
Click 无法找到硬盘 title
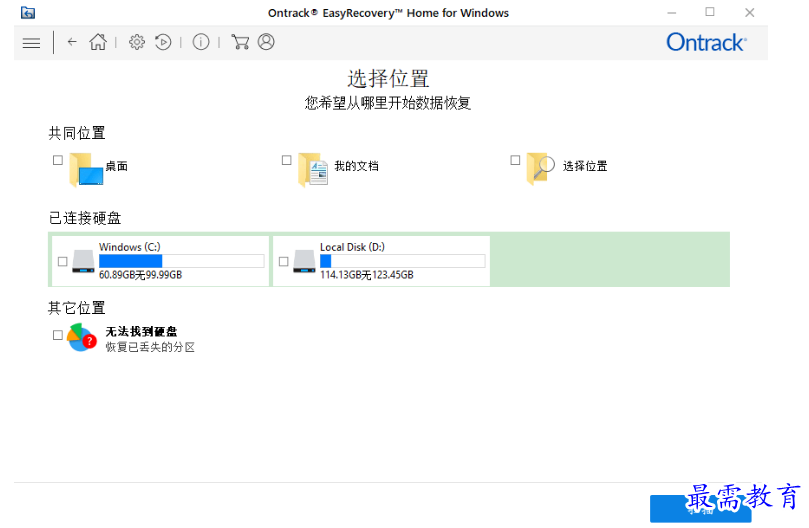pyautogui.click(x=141, y=331)
